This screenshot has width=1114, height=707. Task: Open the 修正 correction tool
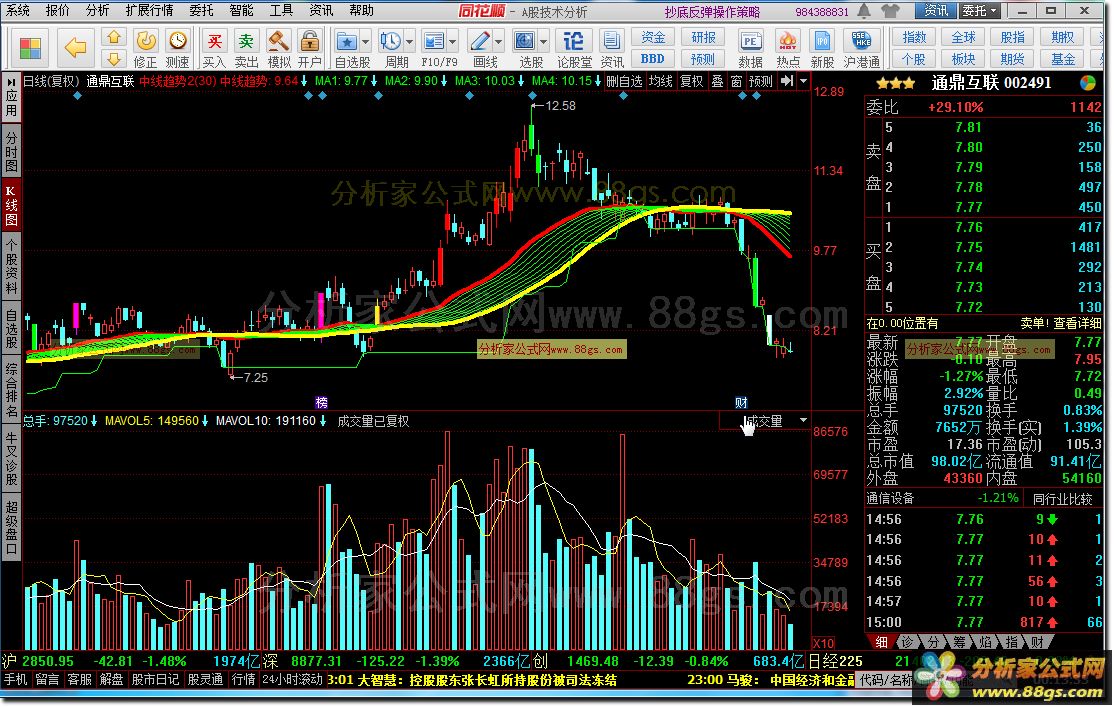(145, 48)
